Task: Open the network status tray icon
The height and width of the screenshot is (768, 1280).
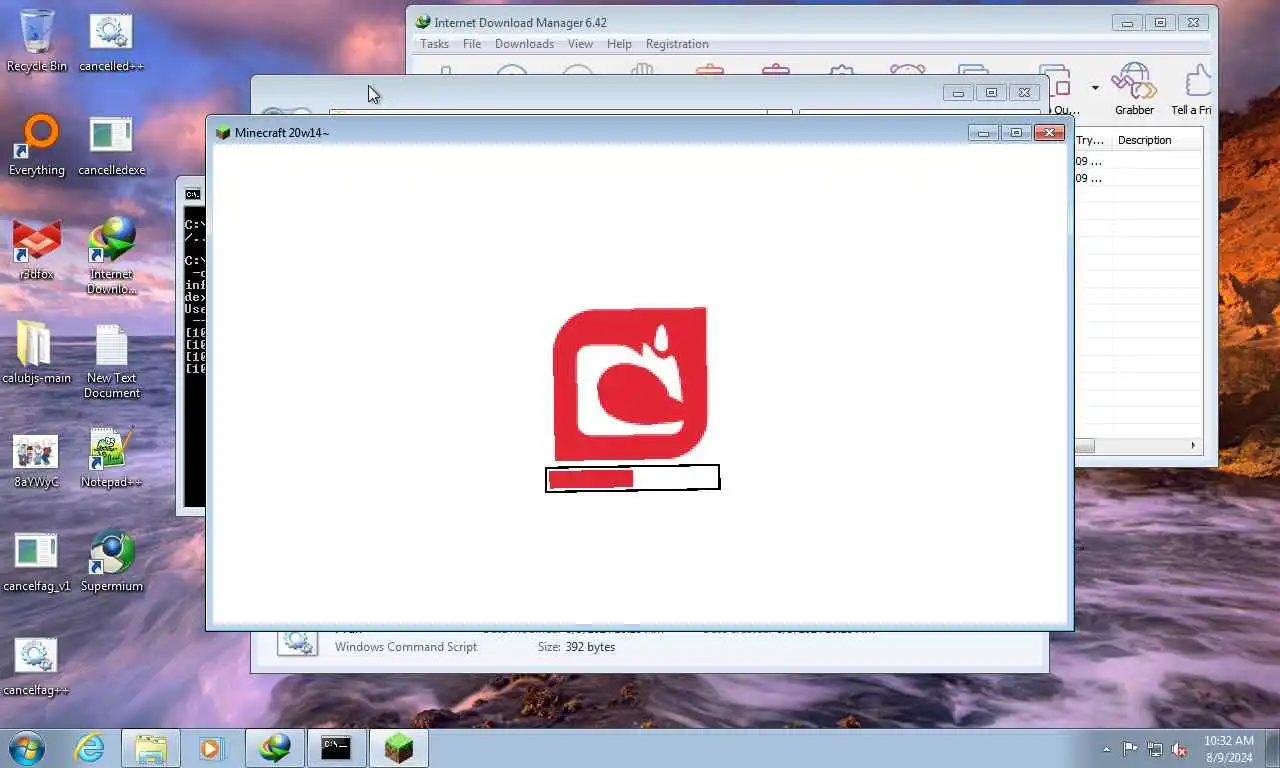Action: tap(1155, 749)
